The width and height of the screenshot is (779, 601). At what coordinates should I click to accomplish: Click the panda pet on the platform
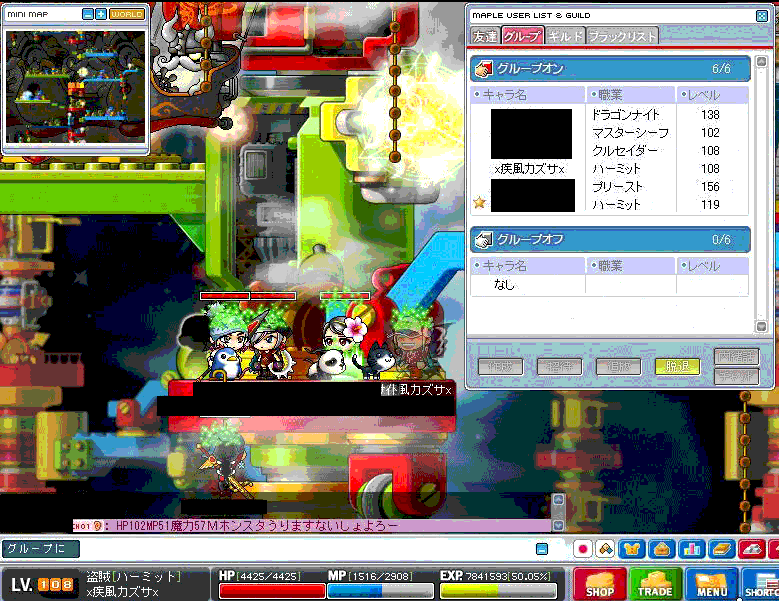328,366
